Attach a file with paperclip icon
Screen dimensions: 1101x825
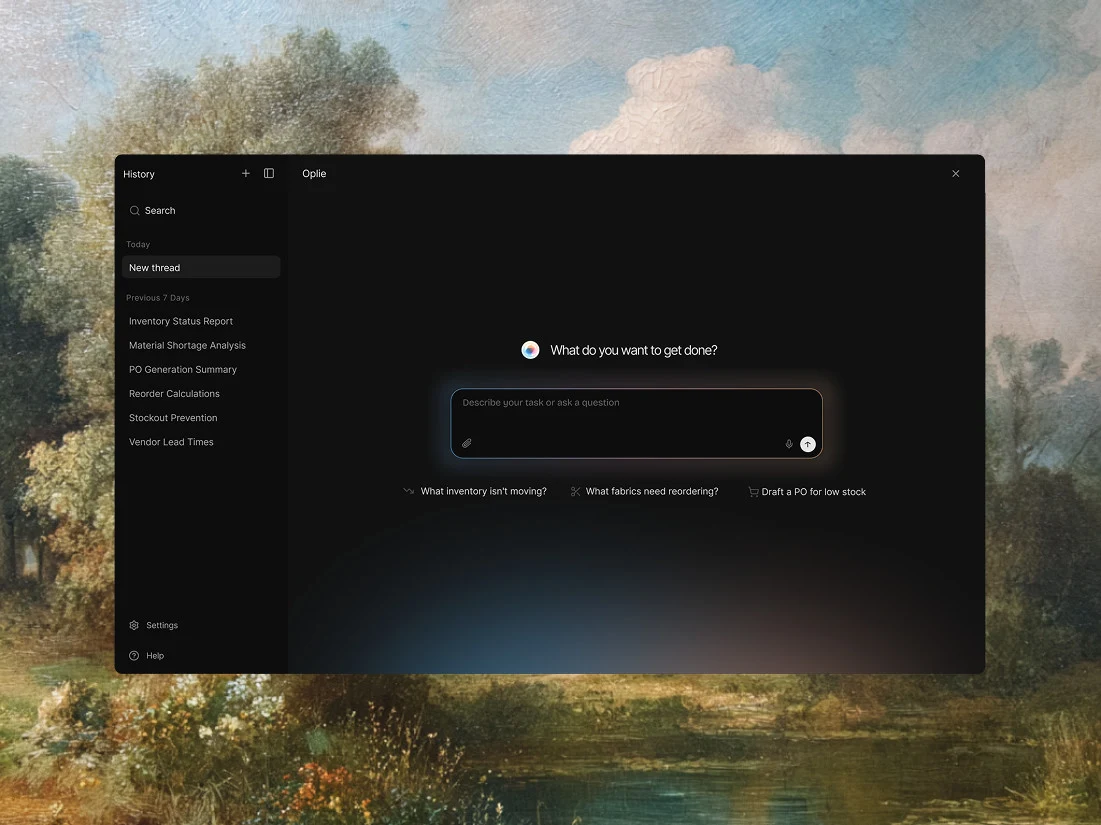tap(466, 444)
